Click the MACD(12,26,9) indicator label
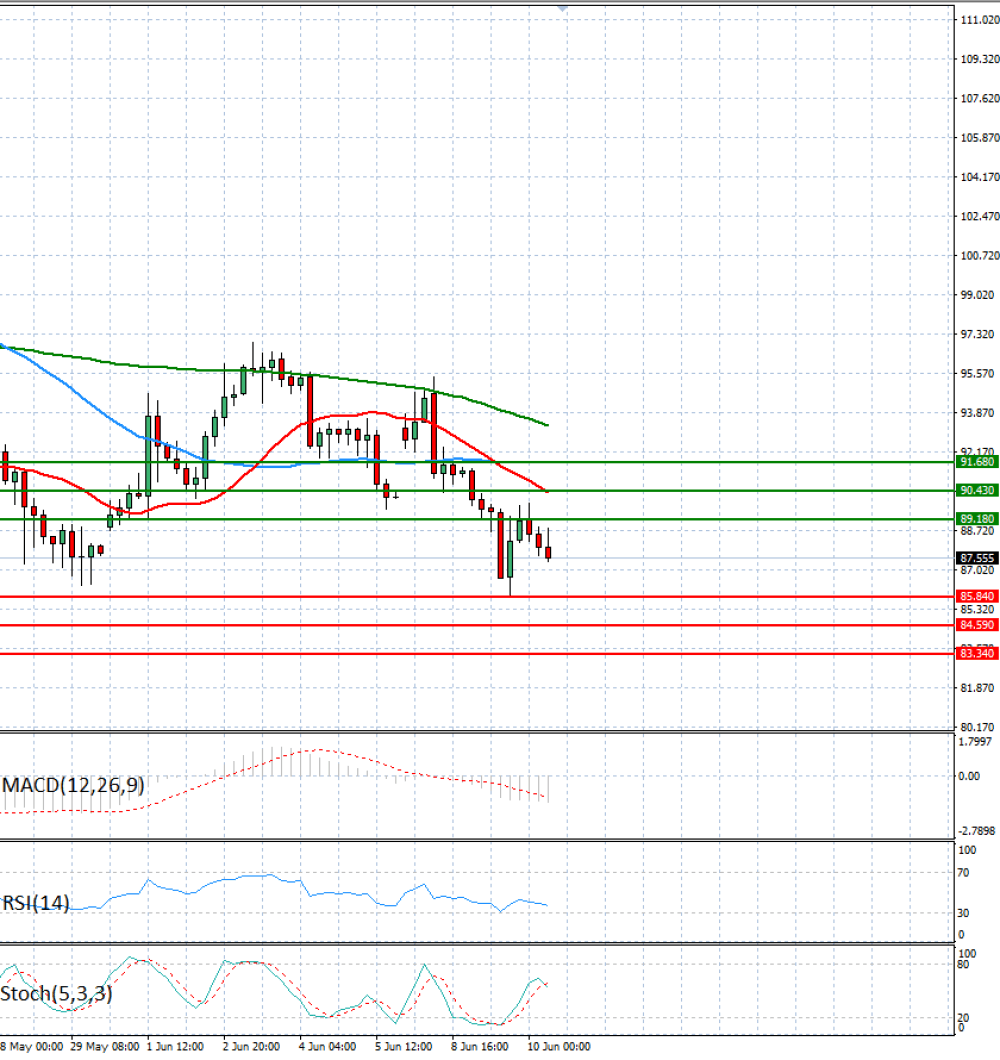This screenshot has height=1060, width=1000. 73,785
